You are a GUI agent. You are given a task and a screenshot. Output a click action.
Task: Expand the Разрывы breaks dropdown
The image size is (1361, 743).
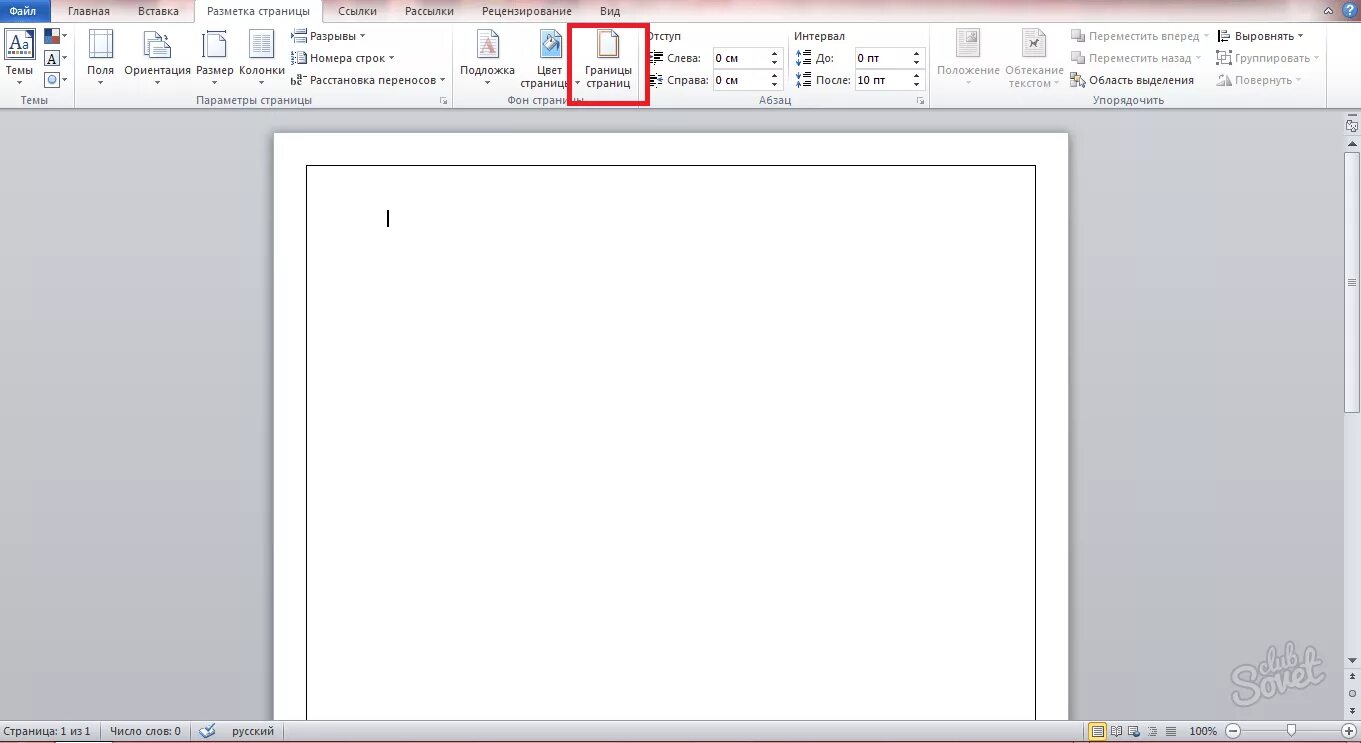(329, 36)
